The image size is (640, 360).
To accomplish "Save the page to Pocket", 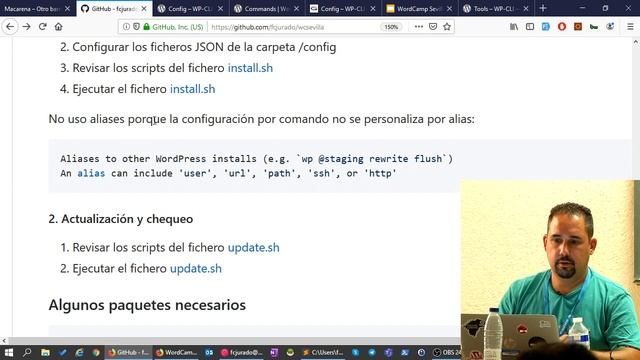I will click(x=433, y=27).
